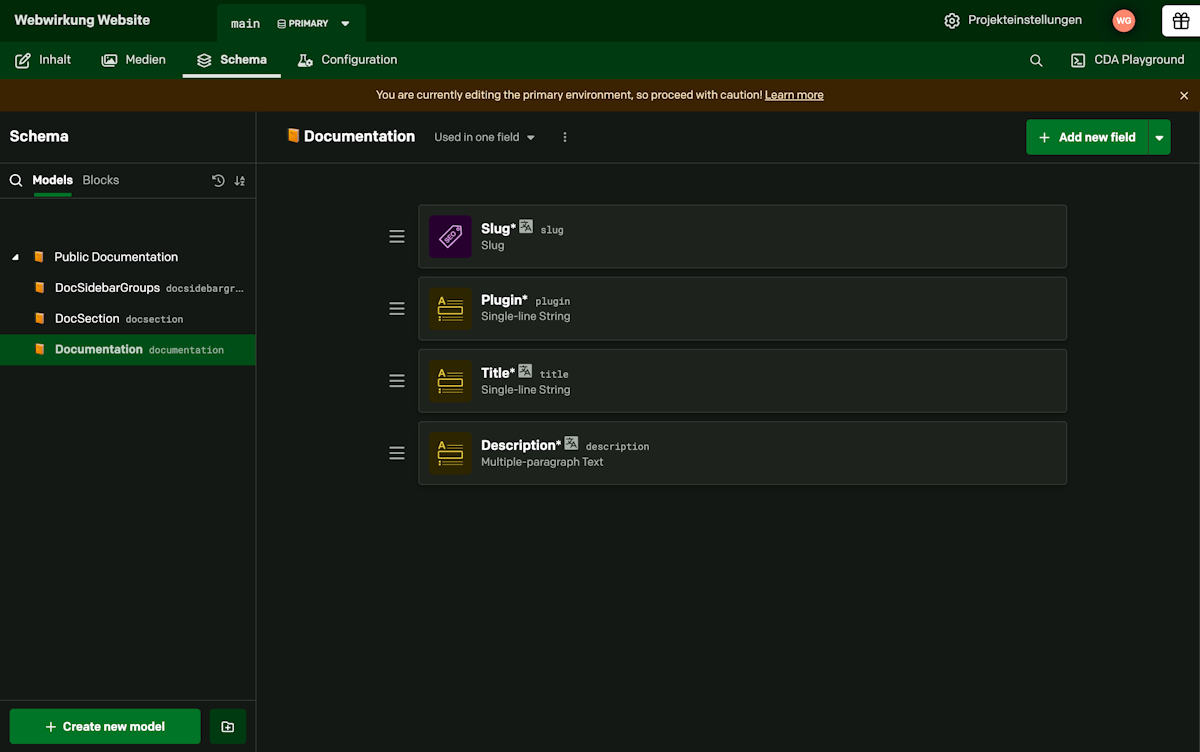Open the Documentation model options kebab menu
Viewport: 1200px width, 752px height.
(565, 137)
